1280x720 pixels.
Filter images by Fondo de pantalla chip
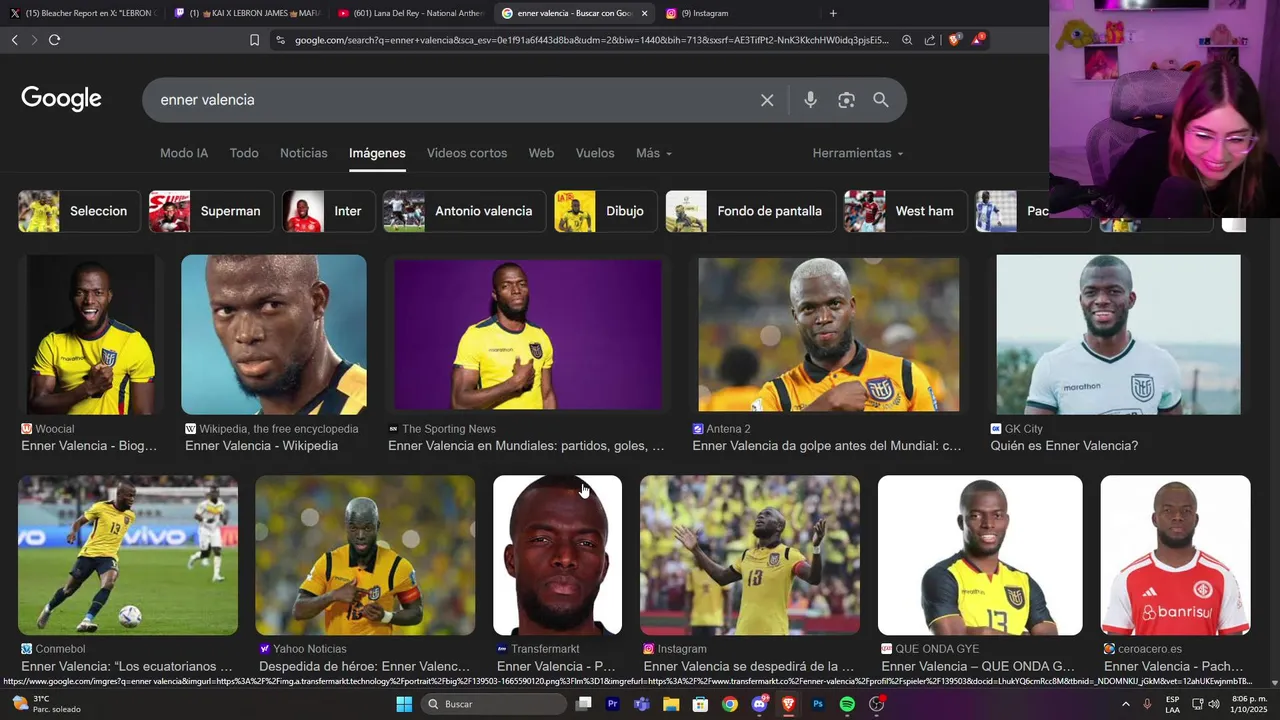pyautogui.click(x=750, y=211)
